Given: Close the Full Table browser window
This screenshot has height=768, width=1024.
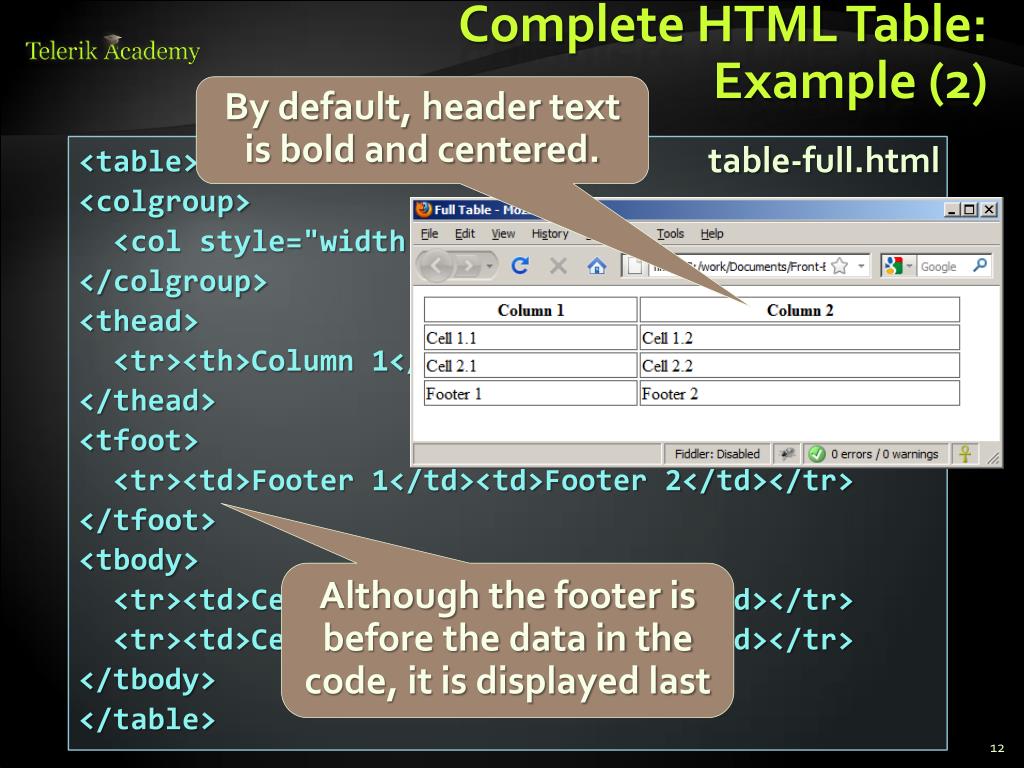Looking at the screenshot, I should click(x=989, y=210).
